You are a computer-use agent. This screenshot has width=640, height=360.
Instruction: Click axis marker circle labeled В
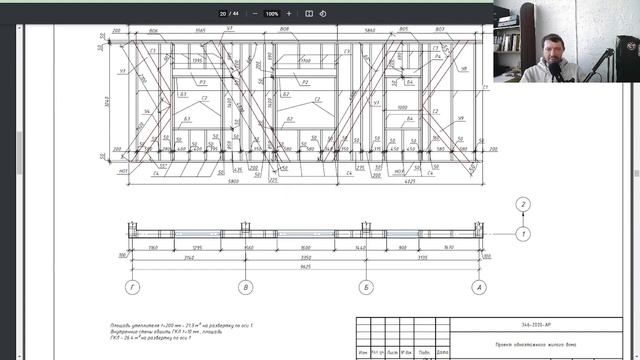245,287
